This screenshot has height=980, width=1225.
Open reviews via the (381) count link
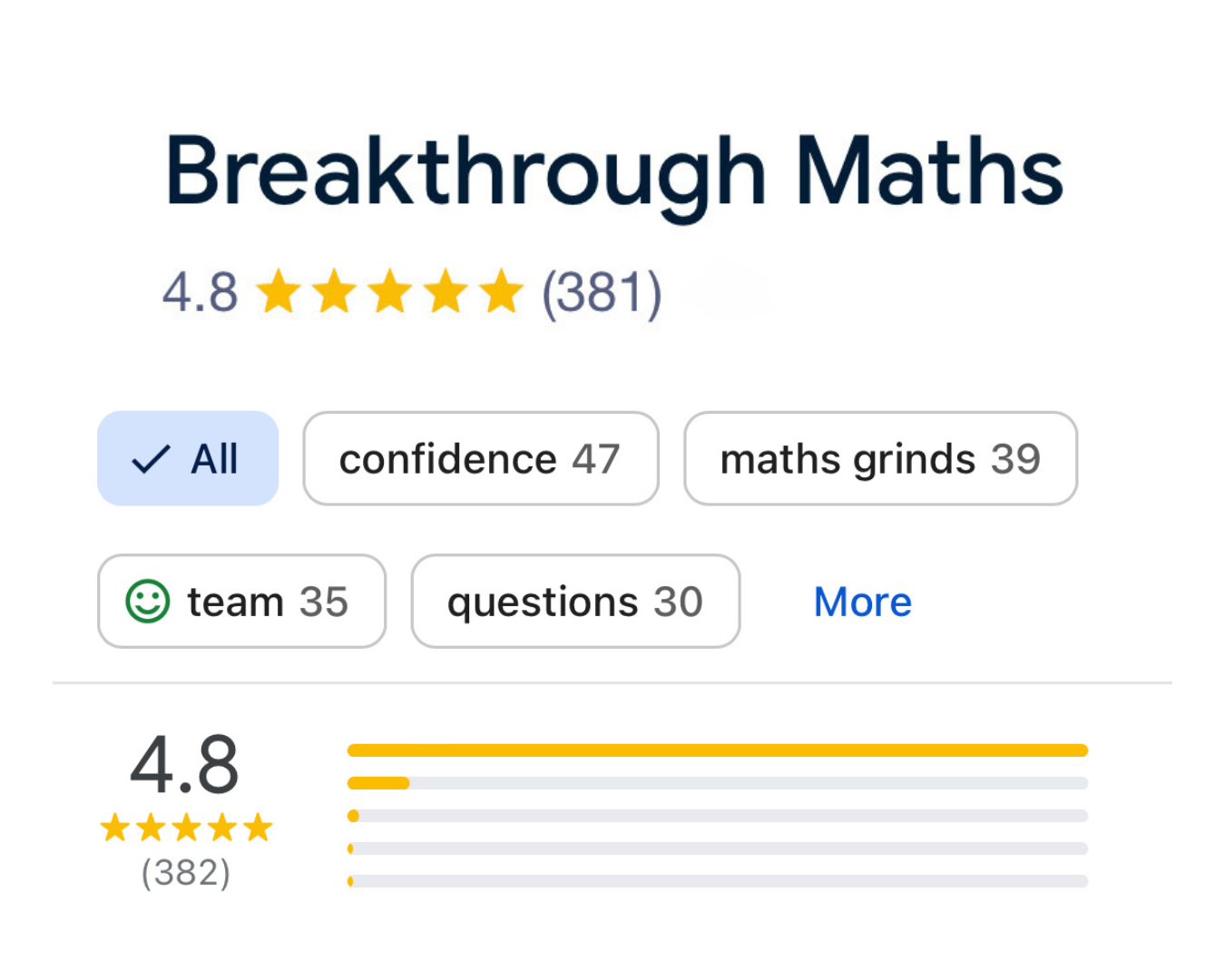coord(601,291)
